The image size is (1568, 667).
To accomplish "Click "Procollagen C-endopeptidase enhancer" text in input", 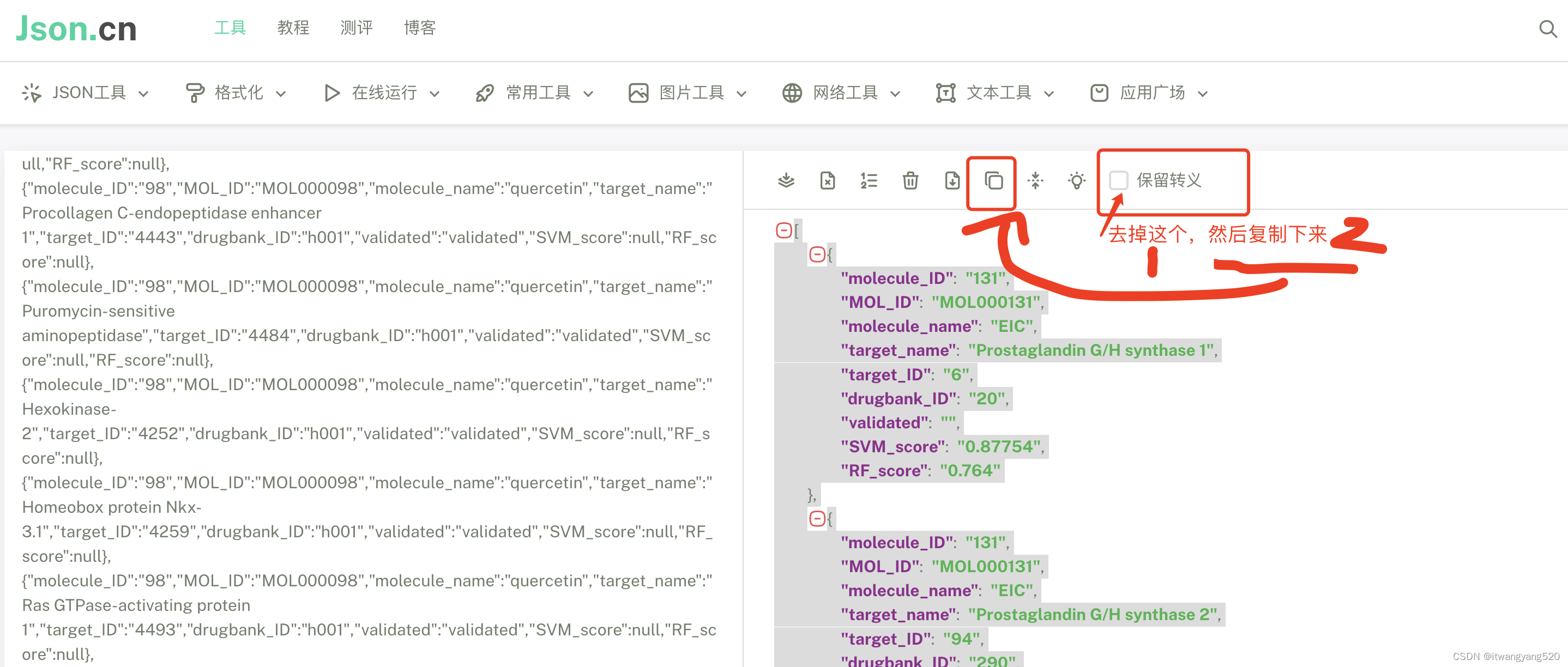I will point(172,213).
